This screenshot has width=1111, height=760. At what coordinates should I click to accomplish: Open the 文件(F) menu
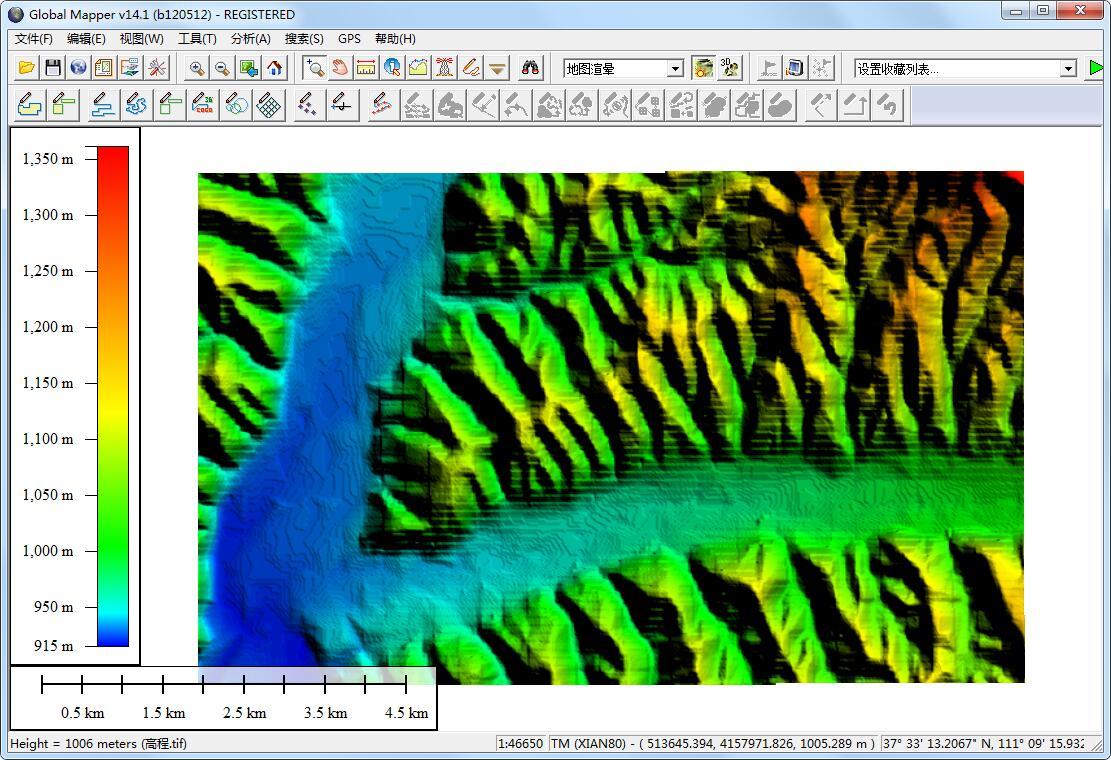pyautogui.click(x=33, y=39)
